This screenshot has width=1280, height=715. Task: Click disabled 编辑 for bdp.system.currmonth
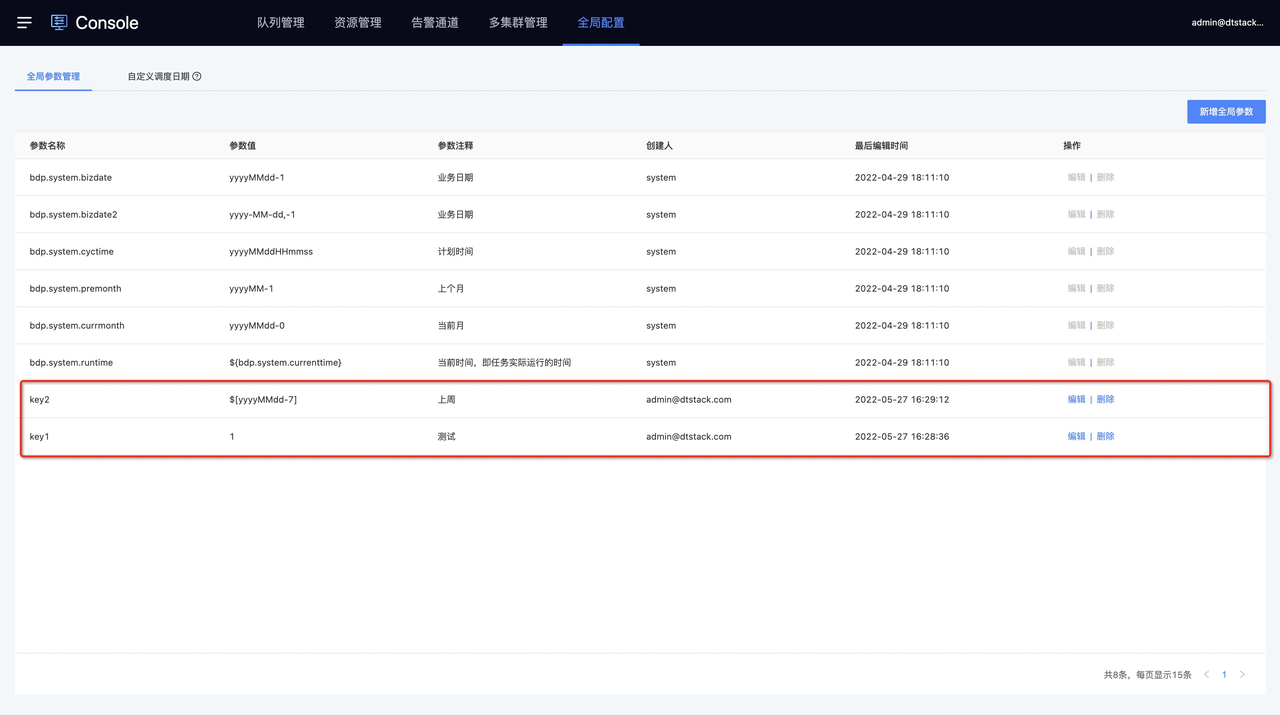[x=1076, y=325]
